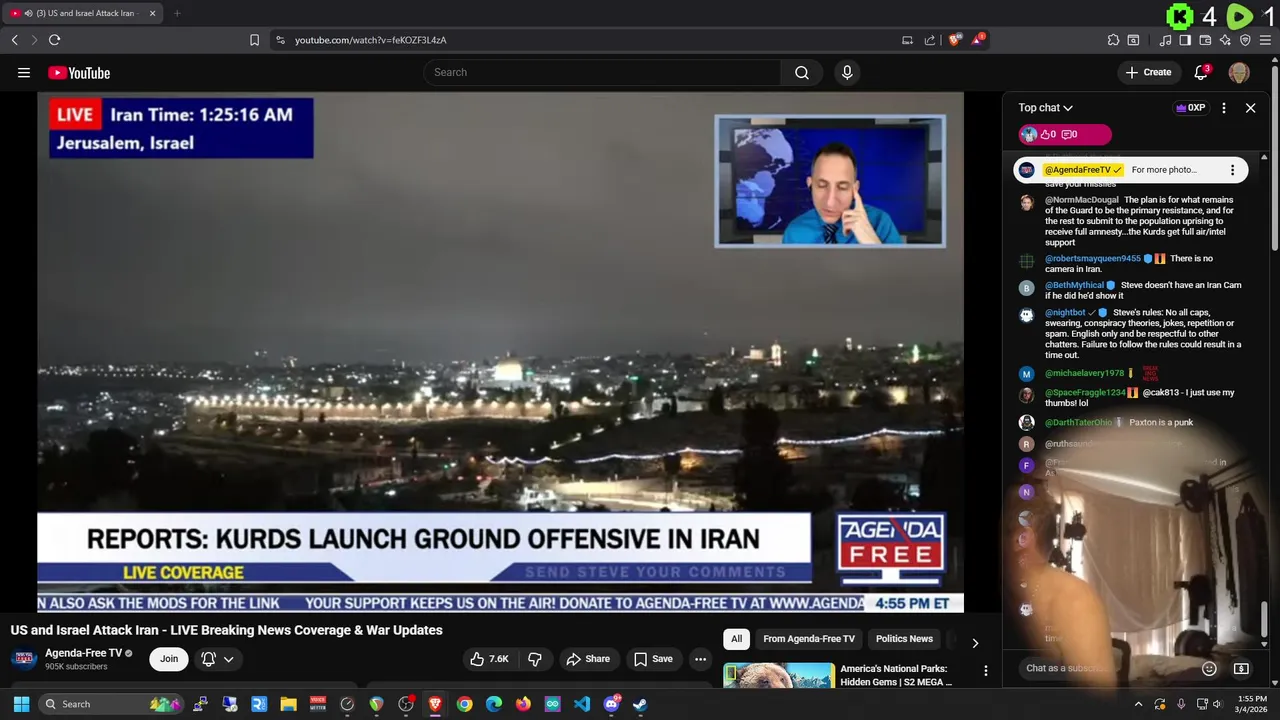This screenshot has width=1280, height=720.
Task: Go back to the previous page
Action: 14,40
